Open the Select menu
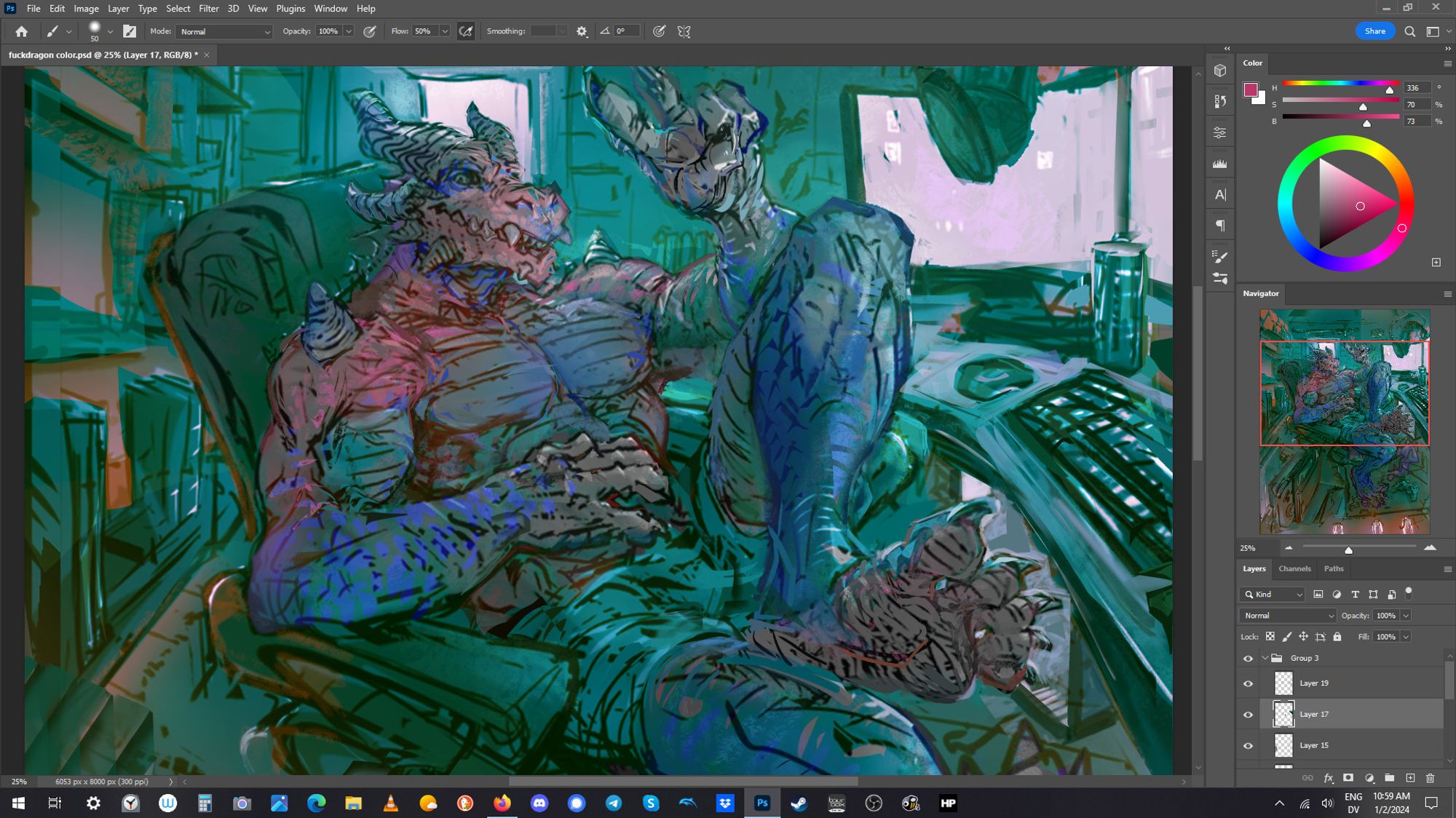Viewport: 1456px width, 818px height. (178, 9)
